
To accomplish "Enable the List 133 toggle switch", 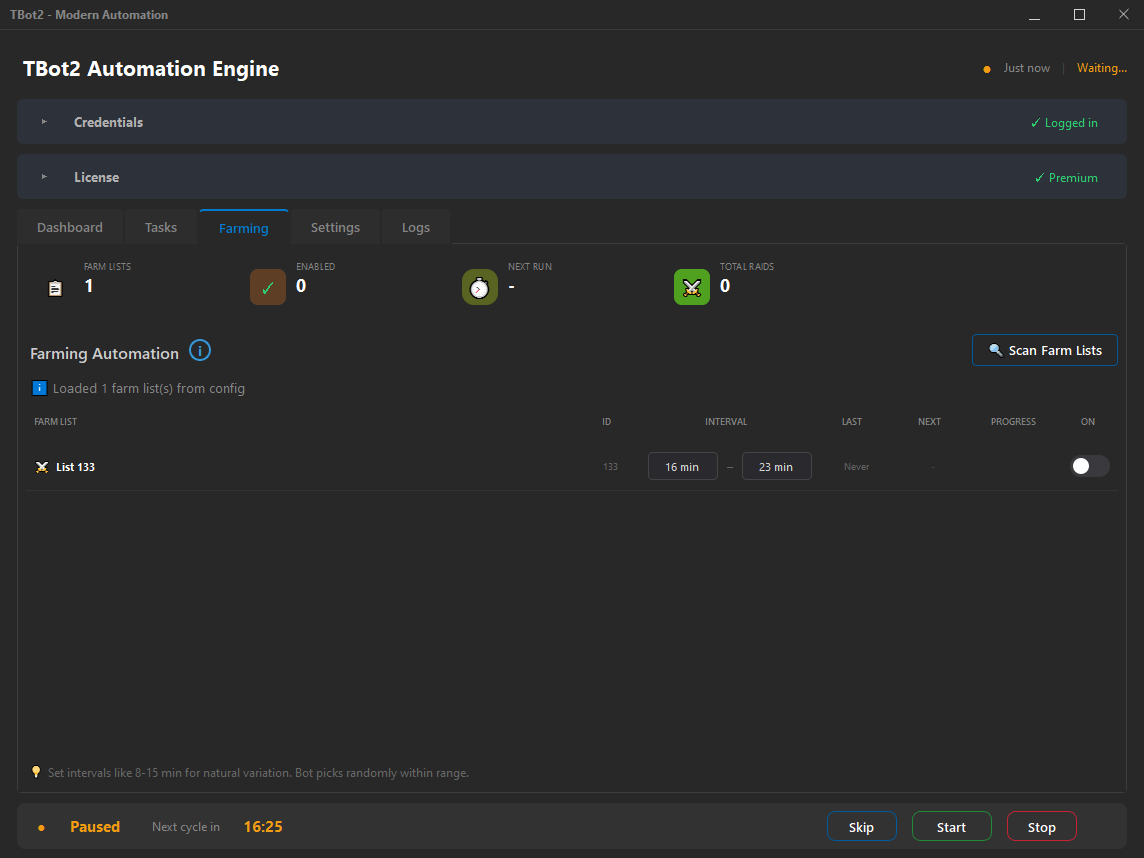I will pyautogui.click(x=1089, y=466).
